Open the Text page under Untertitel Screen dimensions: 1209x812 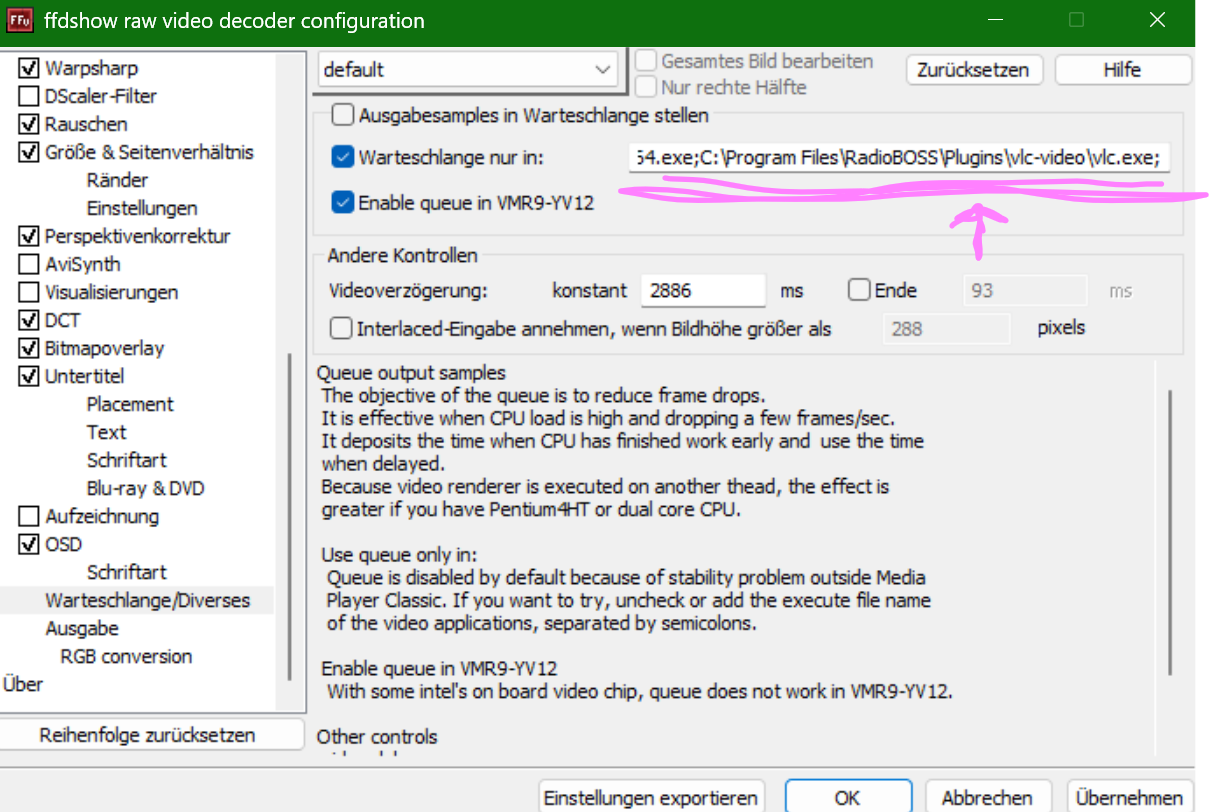(106, 433)
